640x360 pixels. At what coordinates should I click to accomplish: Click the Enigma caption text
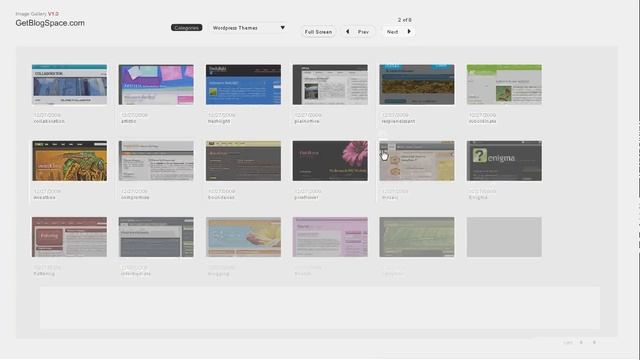478,198
